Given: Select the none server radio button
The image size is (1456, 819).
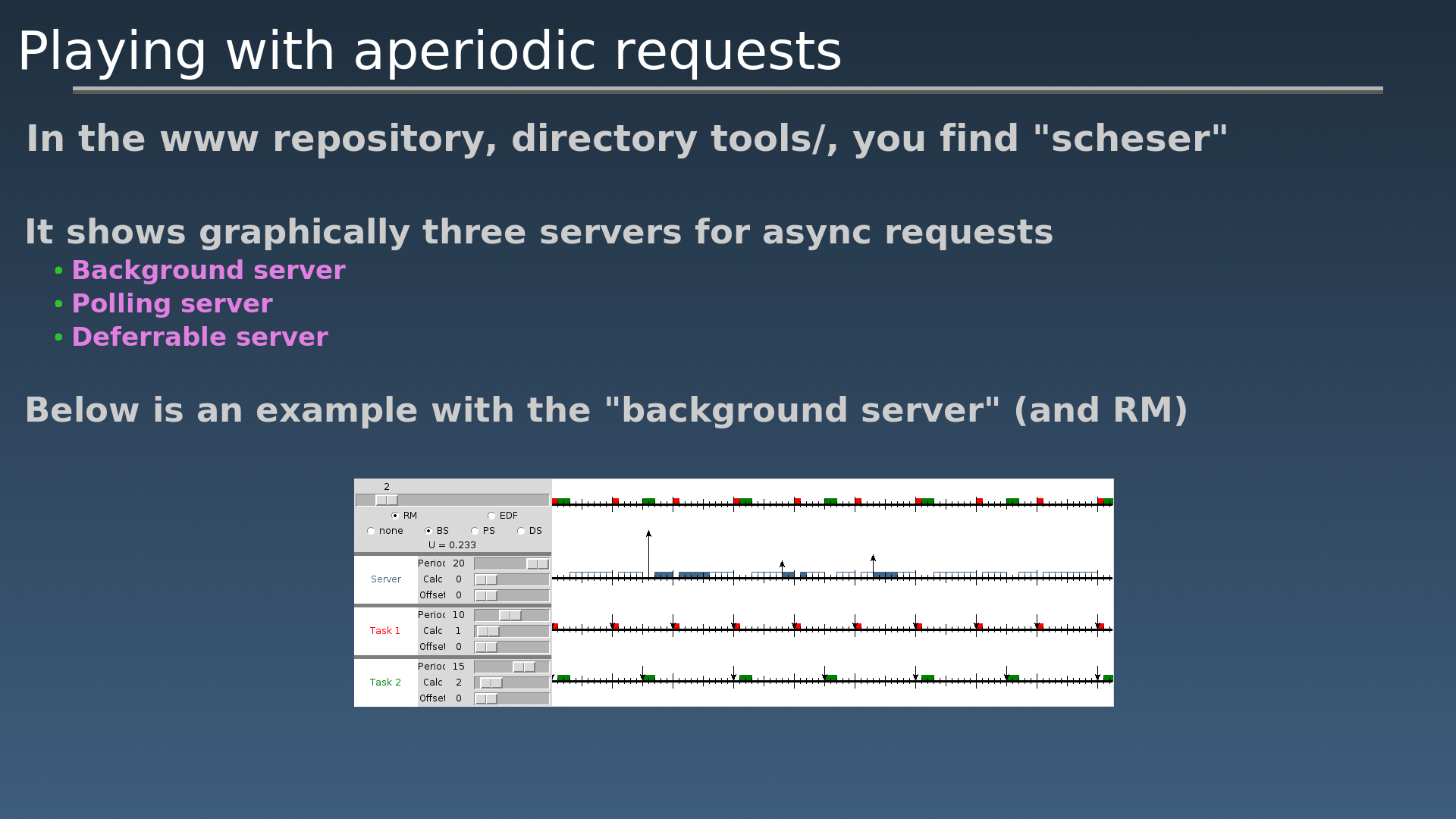Looking at the screenshot, I should [371, 531].
